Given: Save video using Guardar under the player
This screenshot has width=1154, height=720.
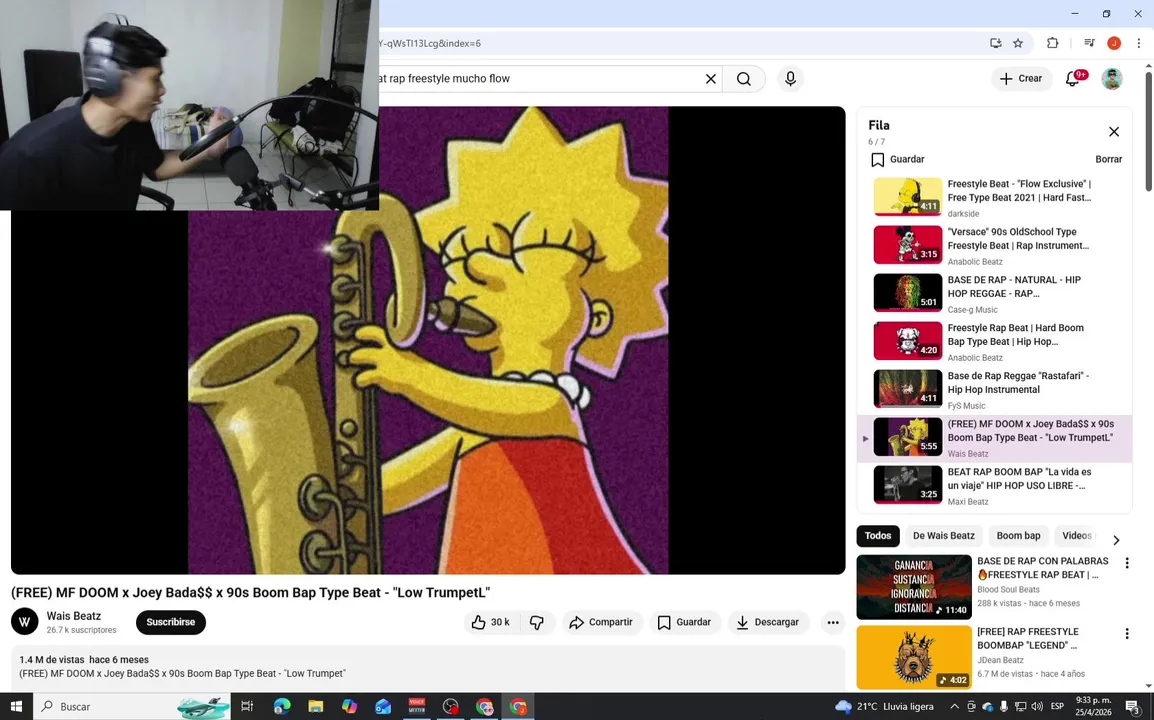Looking at the screenshot, I should point(684,623).
